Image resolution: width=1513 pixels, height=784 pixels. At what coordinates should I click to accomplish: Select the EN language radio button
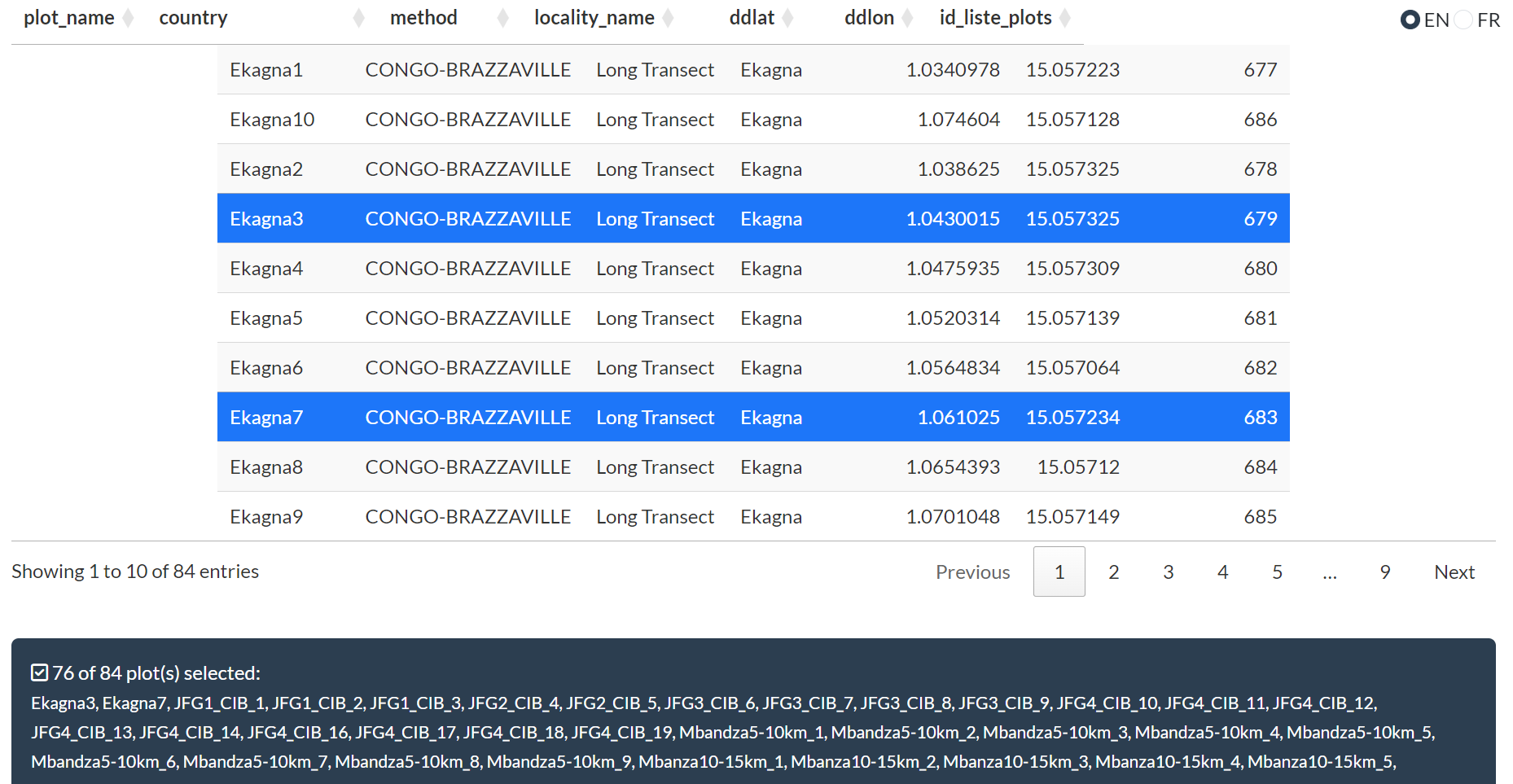(x=1410, y=20)
